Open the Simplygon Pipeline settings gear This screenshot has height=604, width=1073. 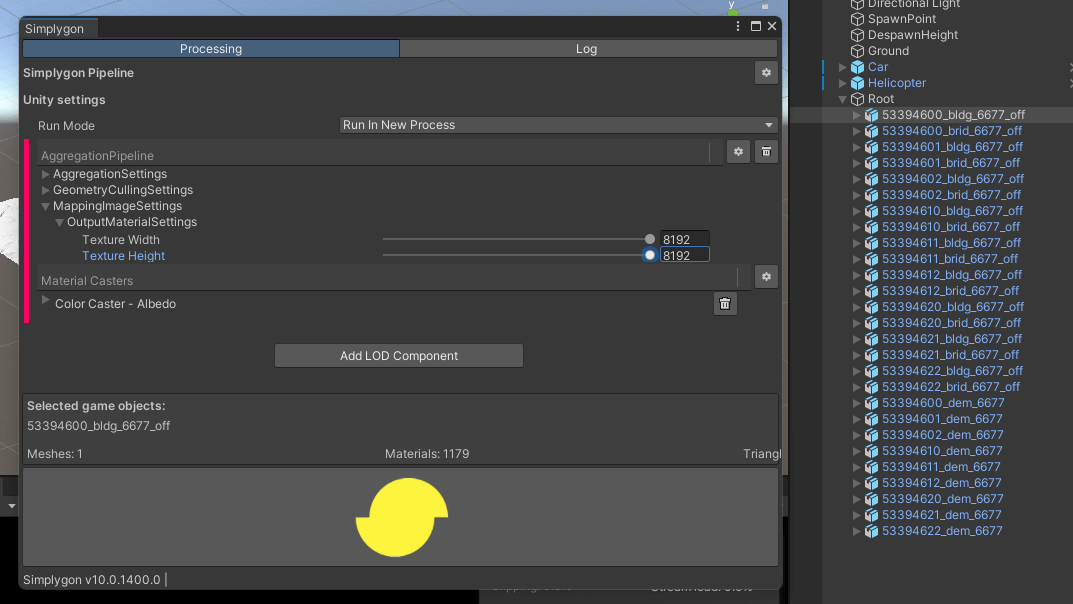tap(766, 73)
